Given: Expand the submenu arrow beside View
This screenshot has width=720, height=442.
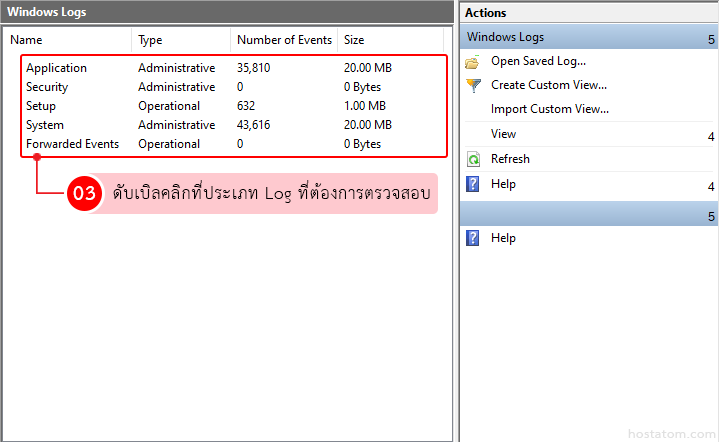Looking at the screenshot, I should point(710,136).
